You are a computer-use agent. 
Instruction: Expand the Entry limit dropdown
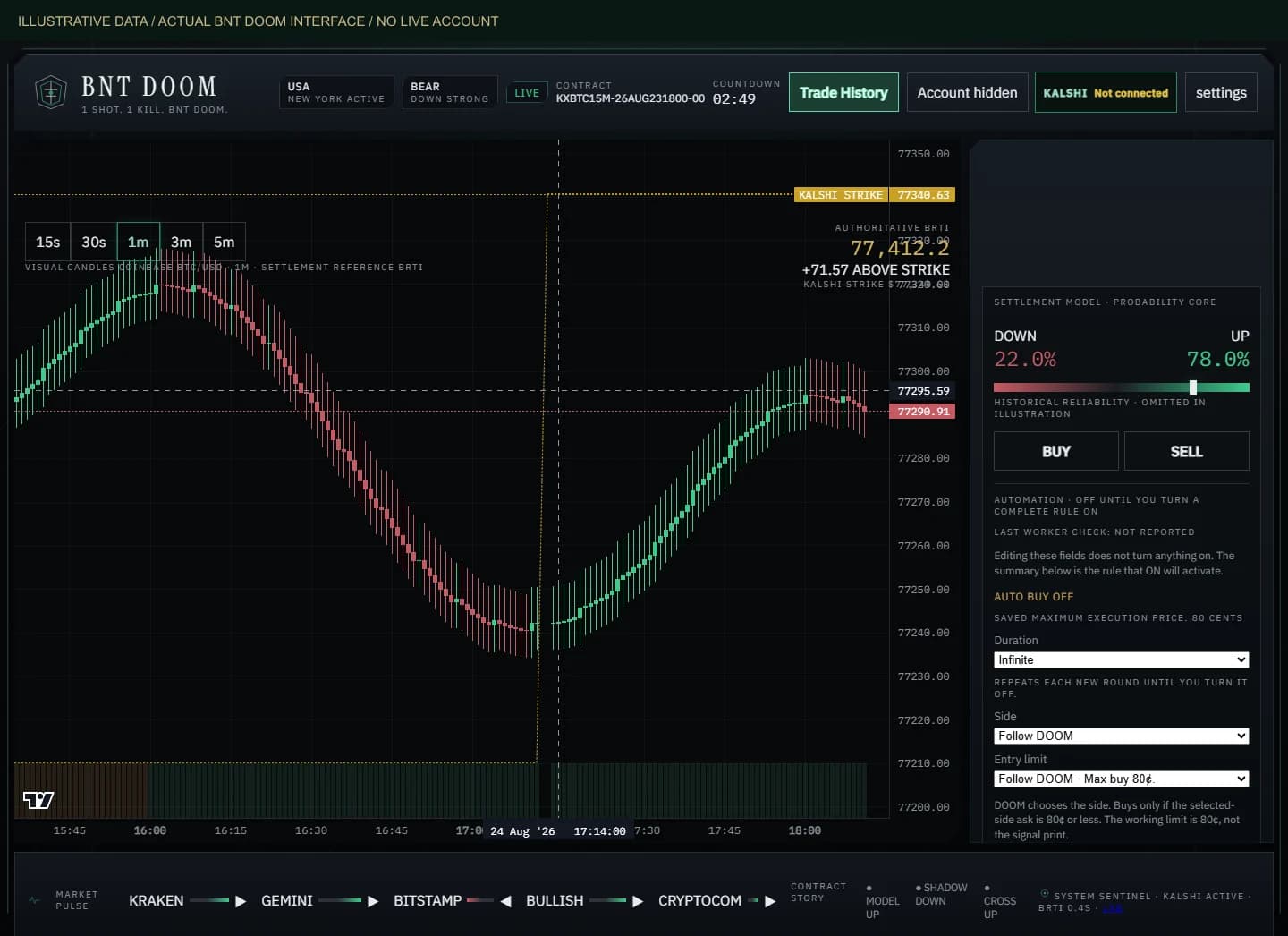[1122, 779]
